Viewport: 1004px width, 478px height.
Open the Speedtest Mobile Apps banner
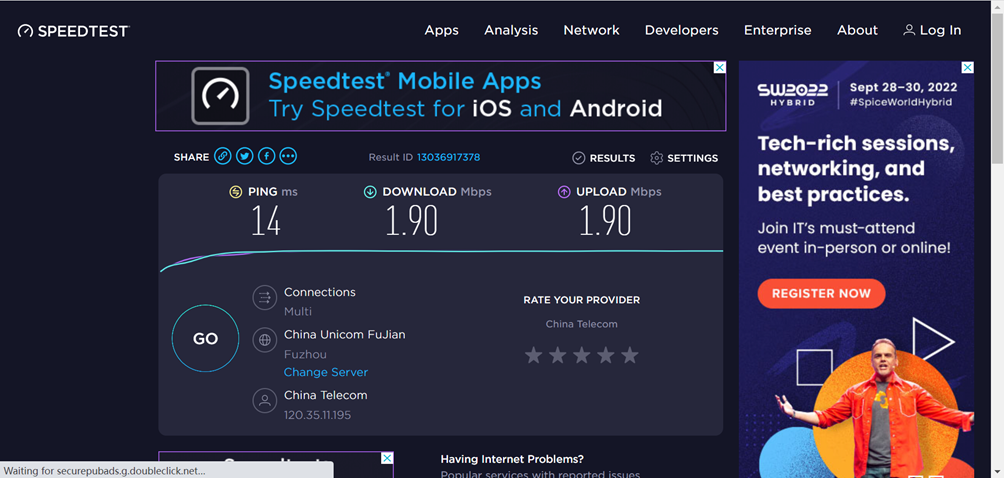click(441, 96)
